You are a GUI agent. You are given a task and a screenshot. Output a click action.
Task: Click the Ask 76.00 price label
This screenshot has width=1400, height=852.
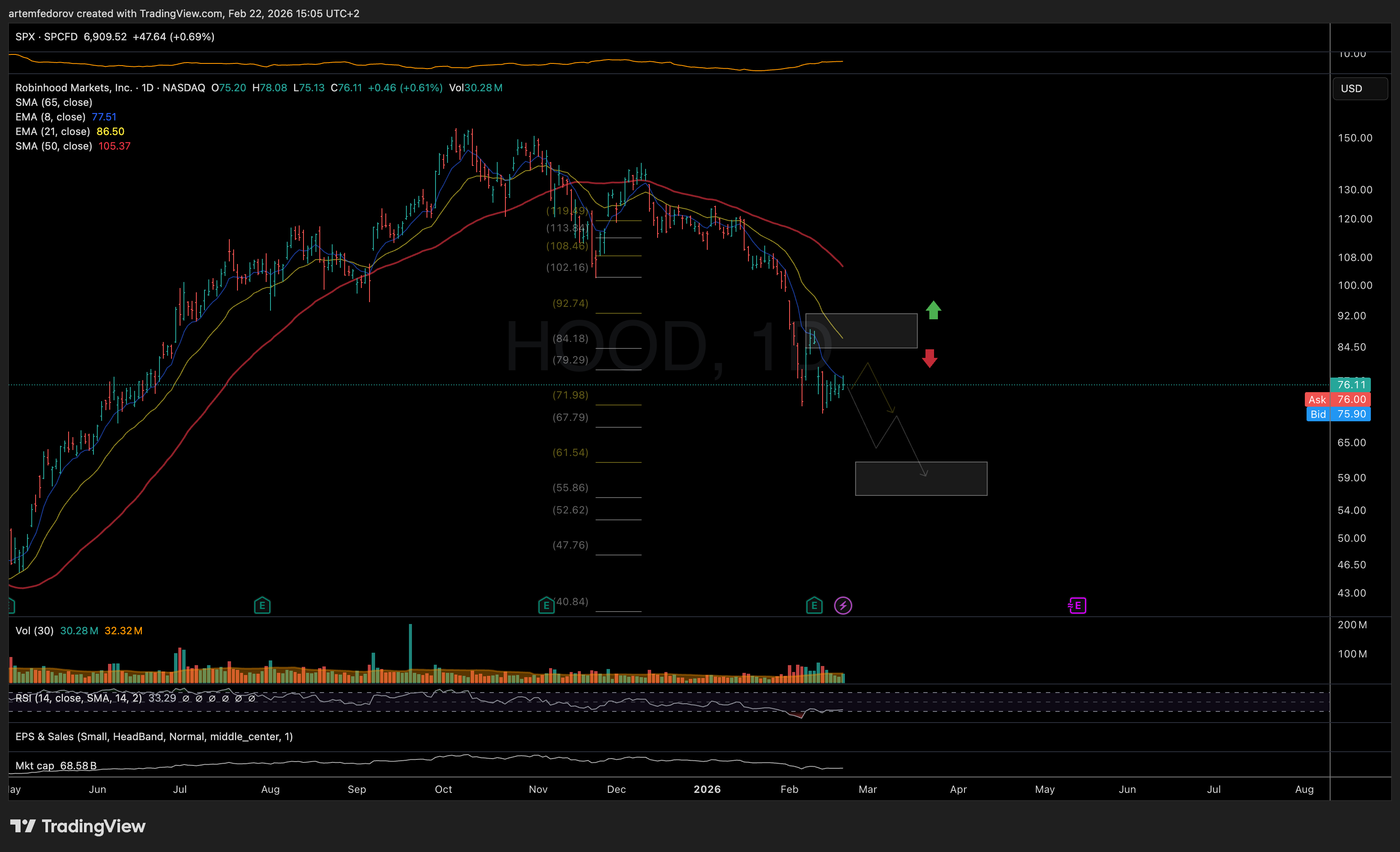click(x=1337, y=399)
